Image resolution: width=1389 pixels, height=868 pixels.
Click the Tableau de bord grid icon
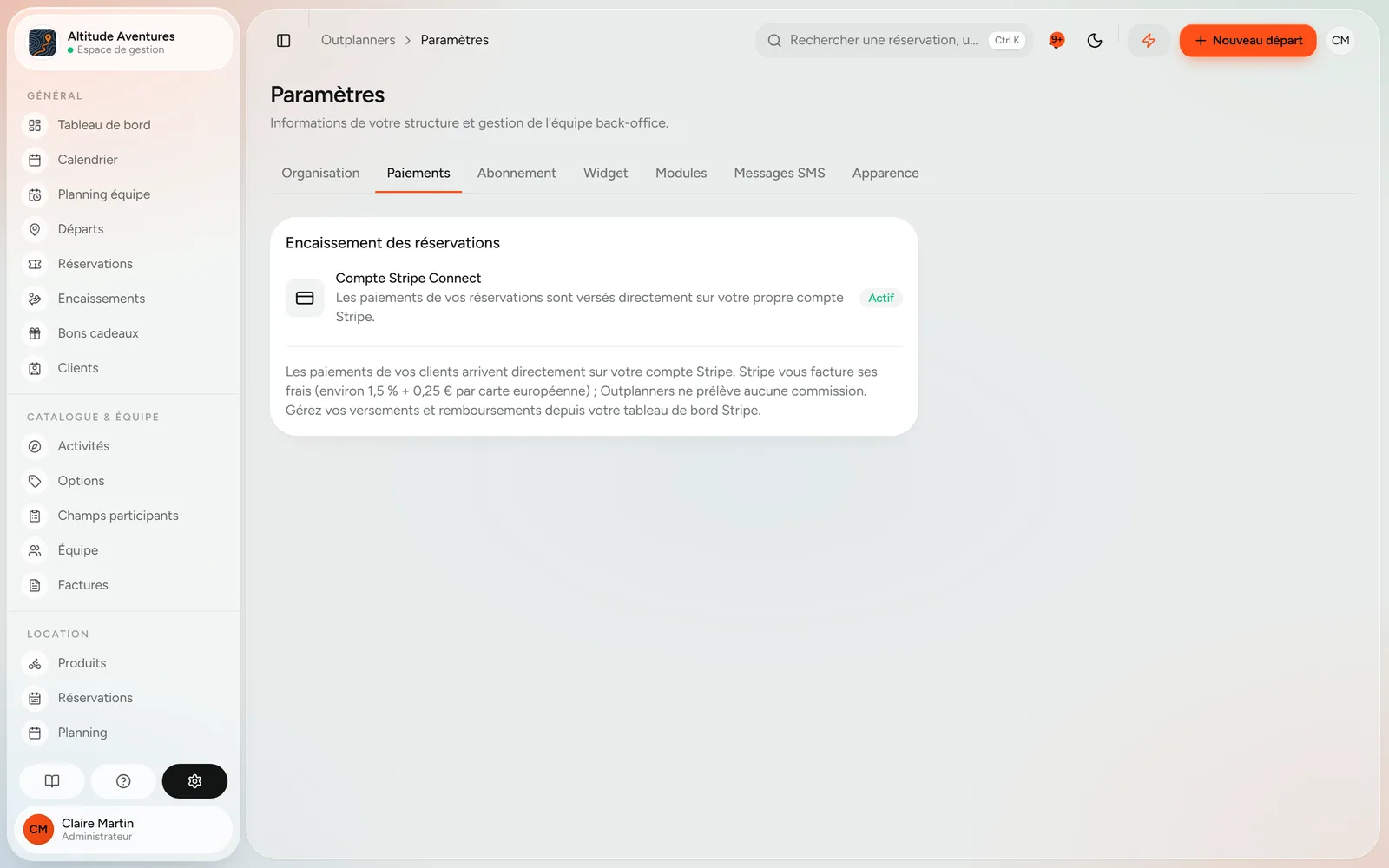click(x=35, y=125)
